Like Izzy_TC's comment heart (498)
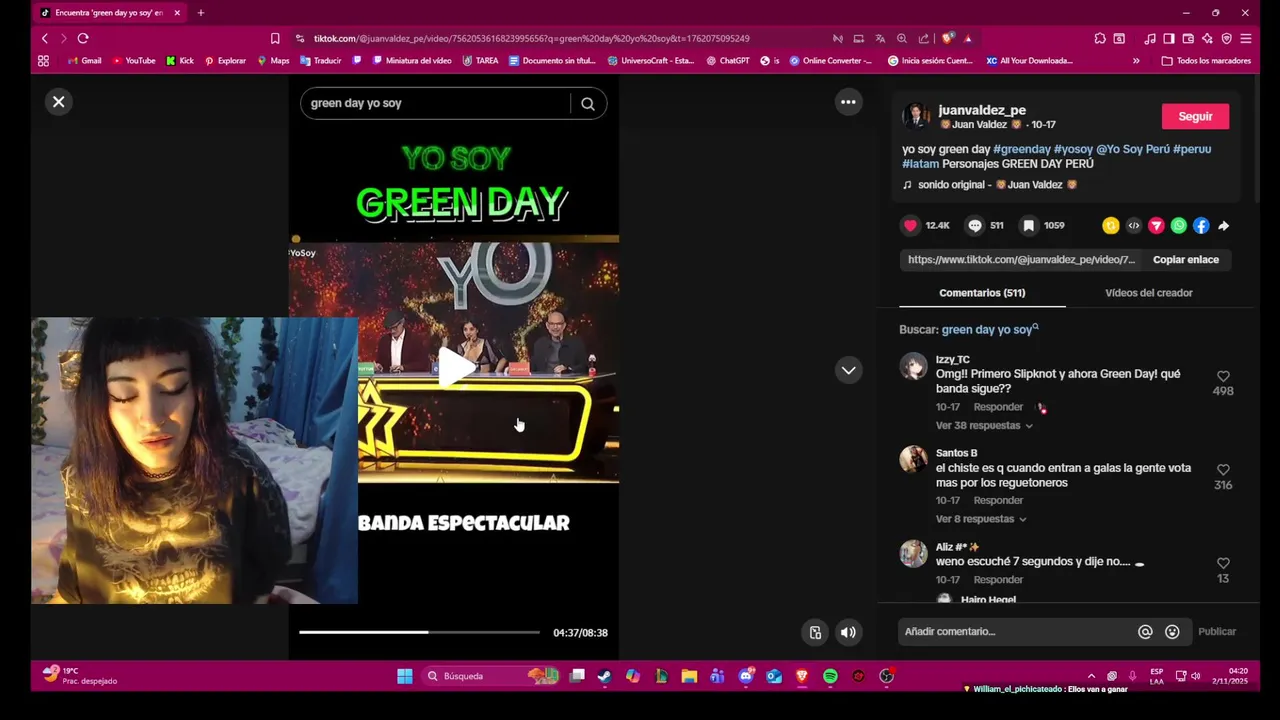 1223,376
